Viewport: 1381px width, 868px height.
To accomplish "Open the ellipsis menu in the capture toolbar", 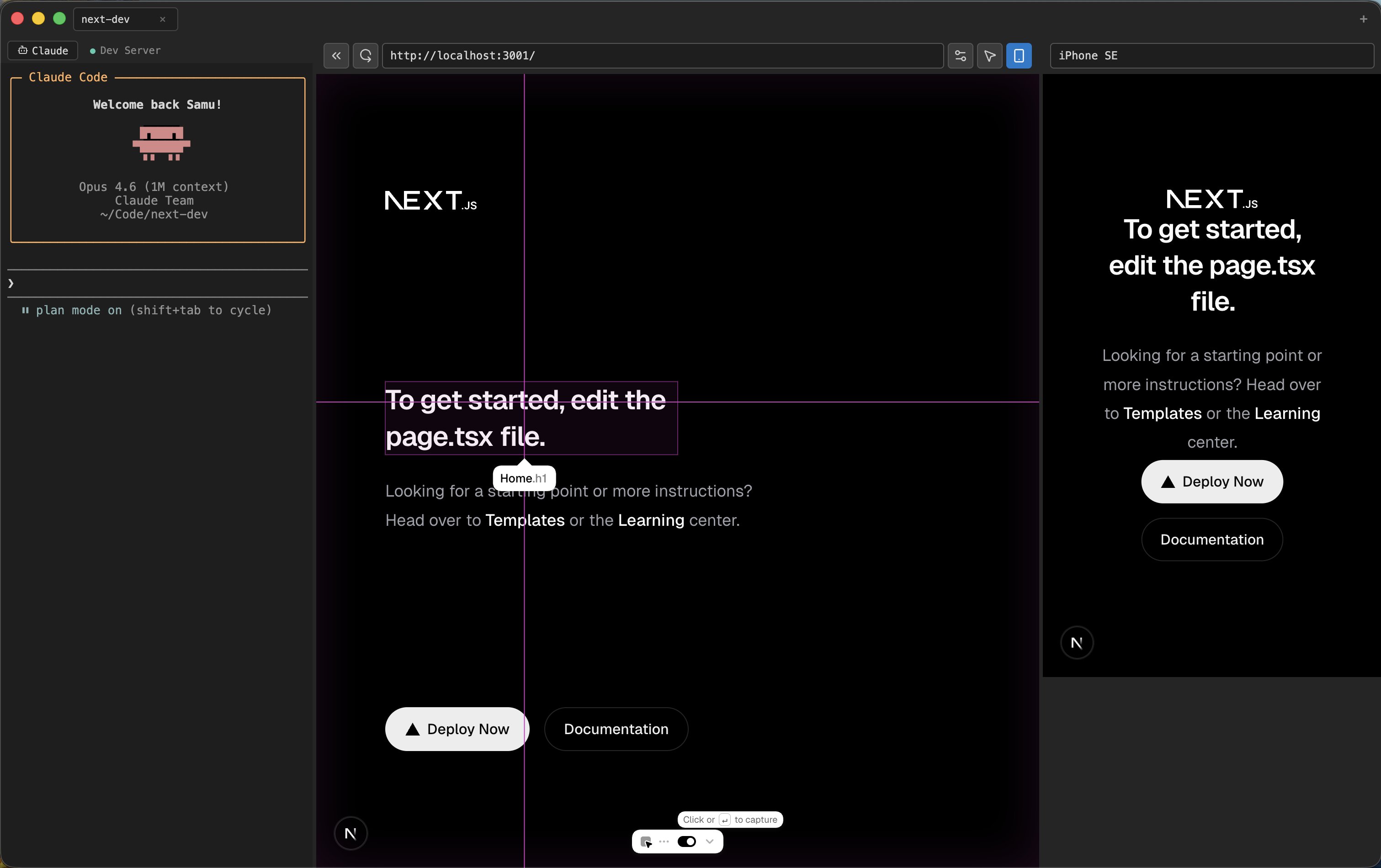I will (664, 842).
